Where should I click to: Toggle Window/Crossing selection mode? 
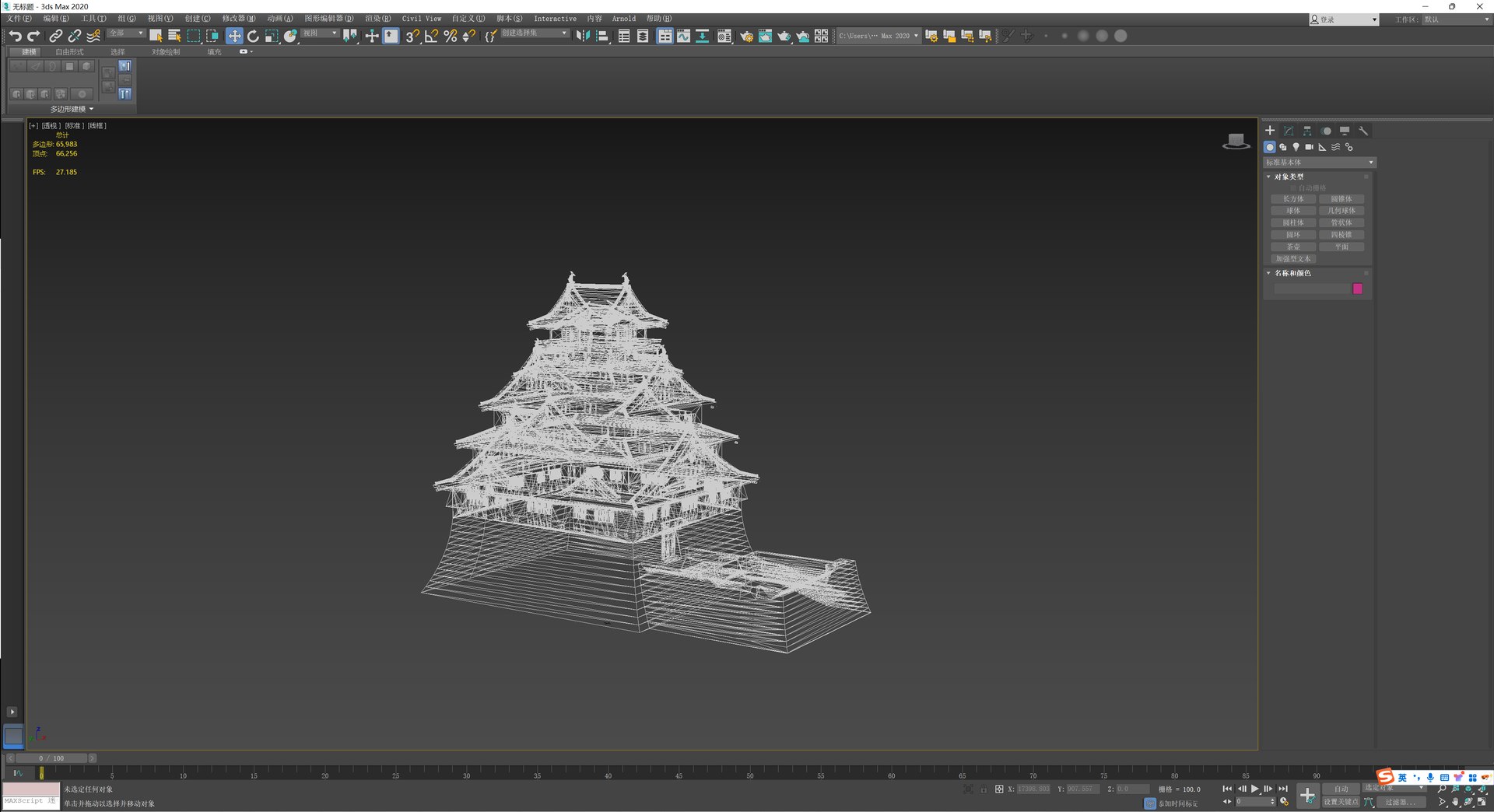pos(212,36)
